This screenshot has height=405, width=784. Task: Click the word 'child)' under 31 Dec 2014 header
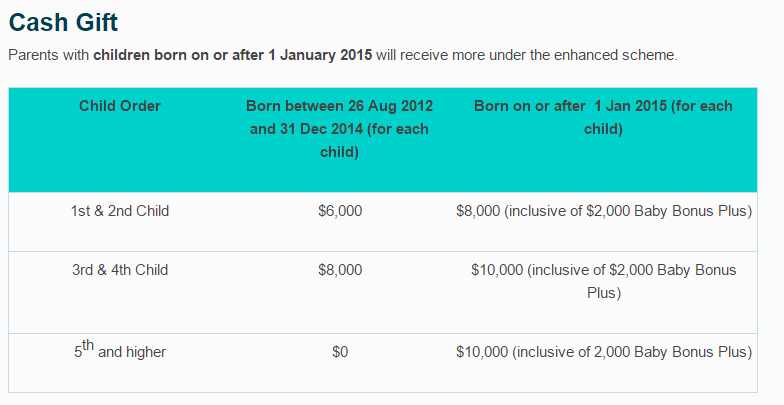click(340, 152)
